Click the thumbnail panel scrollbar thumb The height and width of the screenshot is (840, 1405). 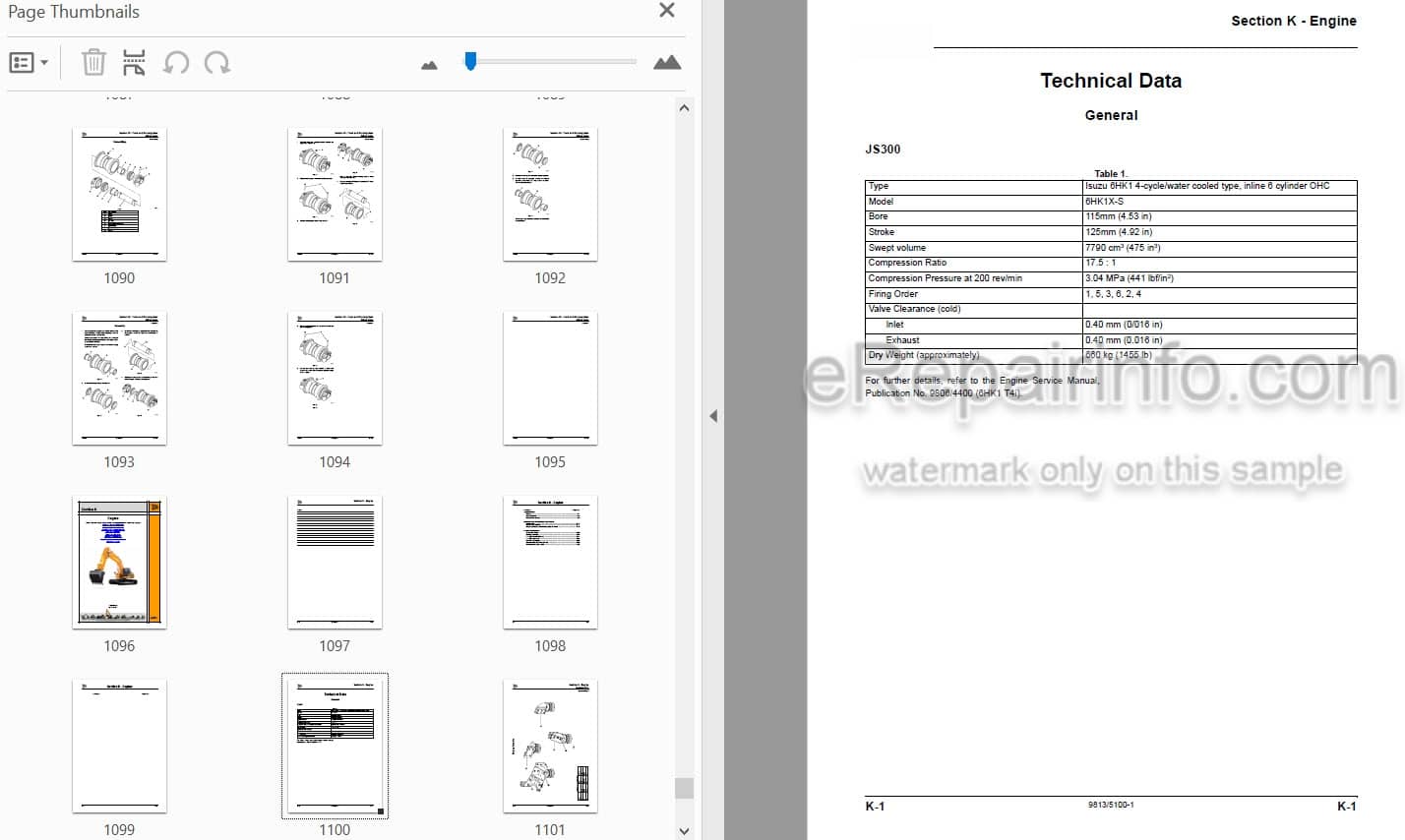685,788
